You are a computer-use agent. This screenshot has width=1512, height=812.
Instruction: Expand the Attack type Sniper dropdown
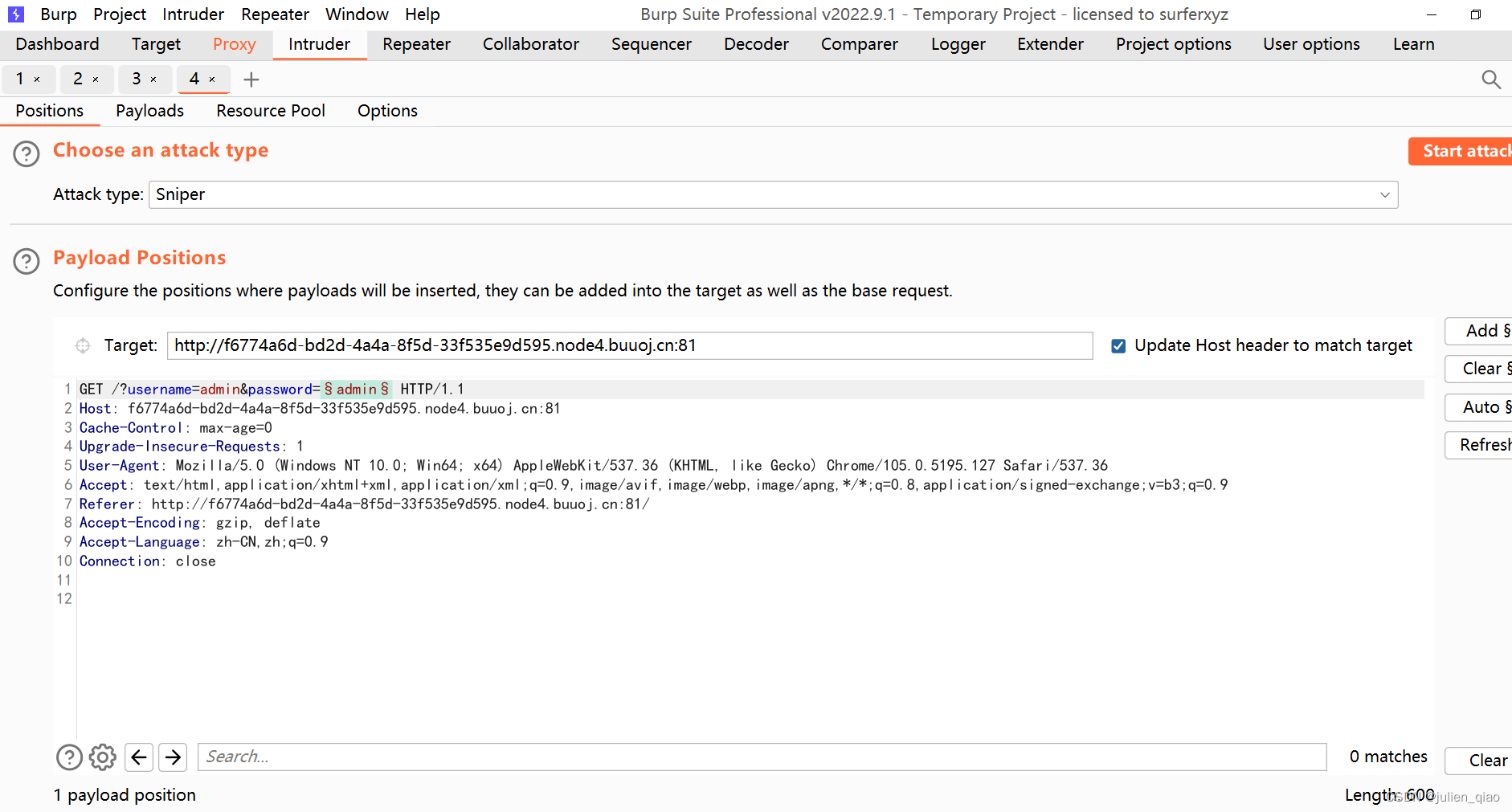point(1384,195)
